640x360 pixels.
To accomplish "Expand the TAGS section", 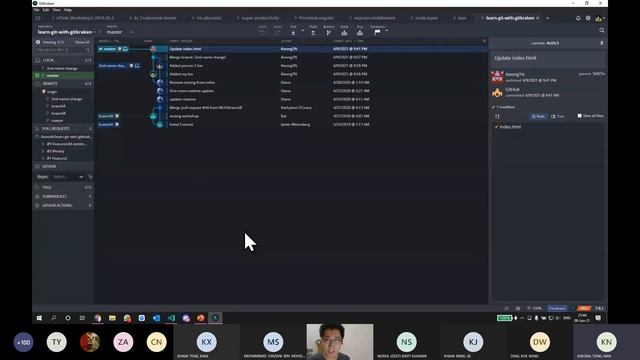I will [63, 187].
